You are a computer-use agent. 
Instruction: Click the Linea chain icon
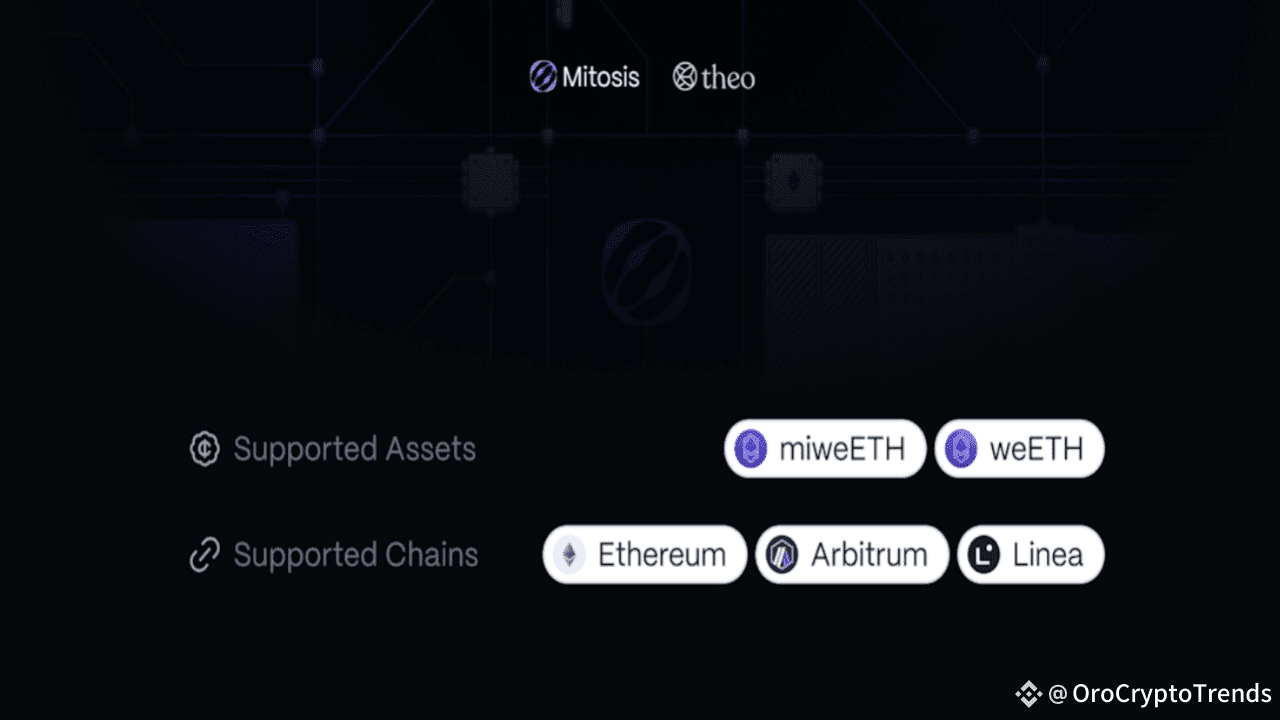pos(985,555)
